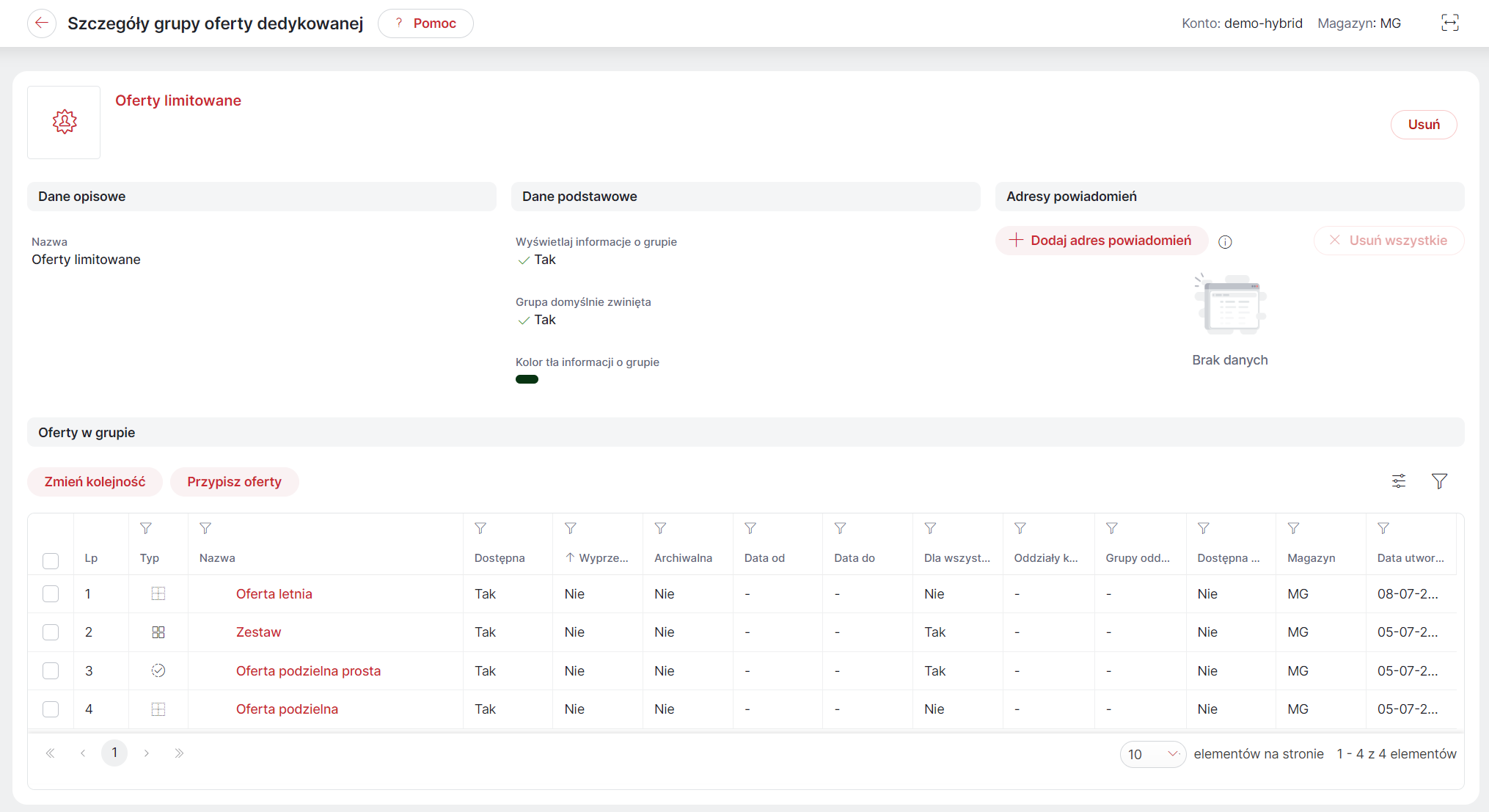Screen dimensions: 1489x812
Task: Select page 1 in pagination
Action: [114, 753]
